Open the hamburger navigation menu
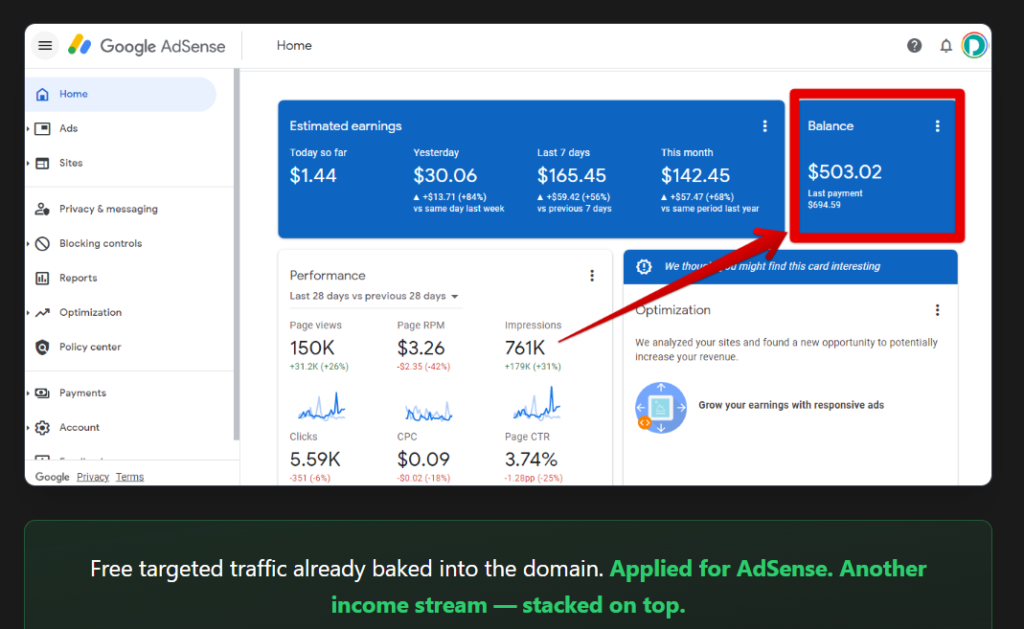Viewport: 1024px width, 629px height. [x=45, y=45]
